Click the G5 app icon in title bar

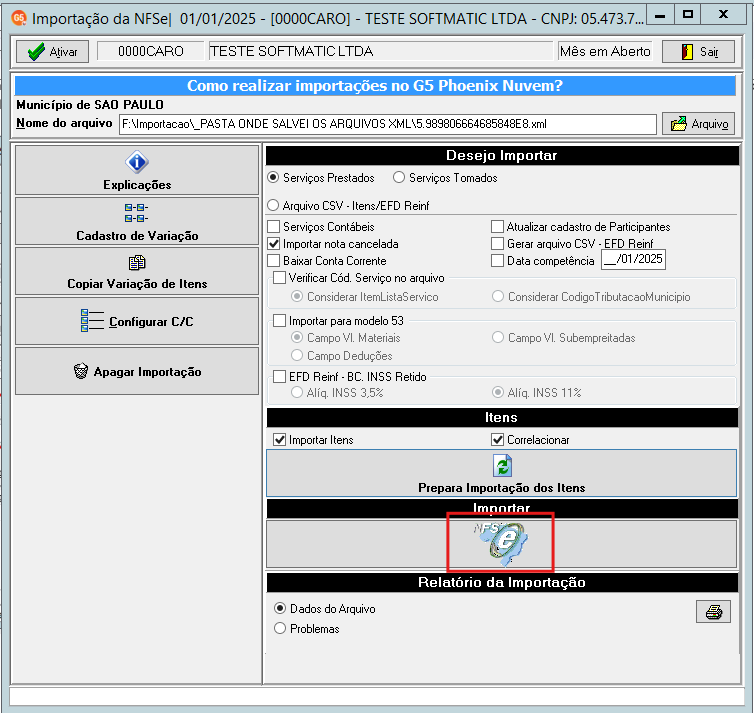pos(19,18)
